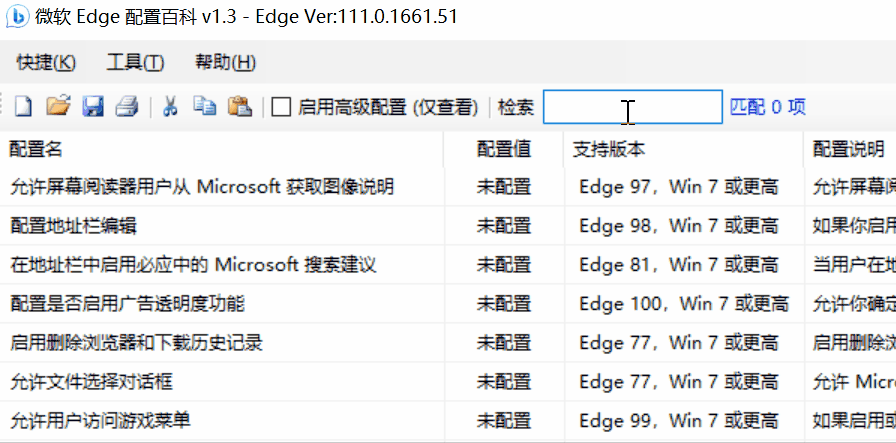Click the Save floppy disk icon
The height and width of the screenshot is (443, 896).
coord(93,106)
